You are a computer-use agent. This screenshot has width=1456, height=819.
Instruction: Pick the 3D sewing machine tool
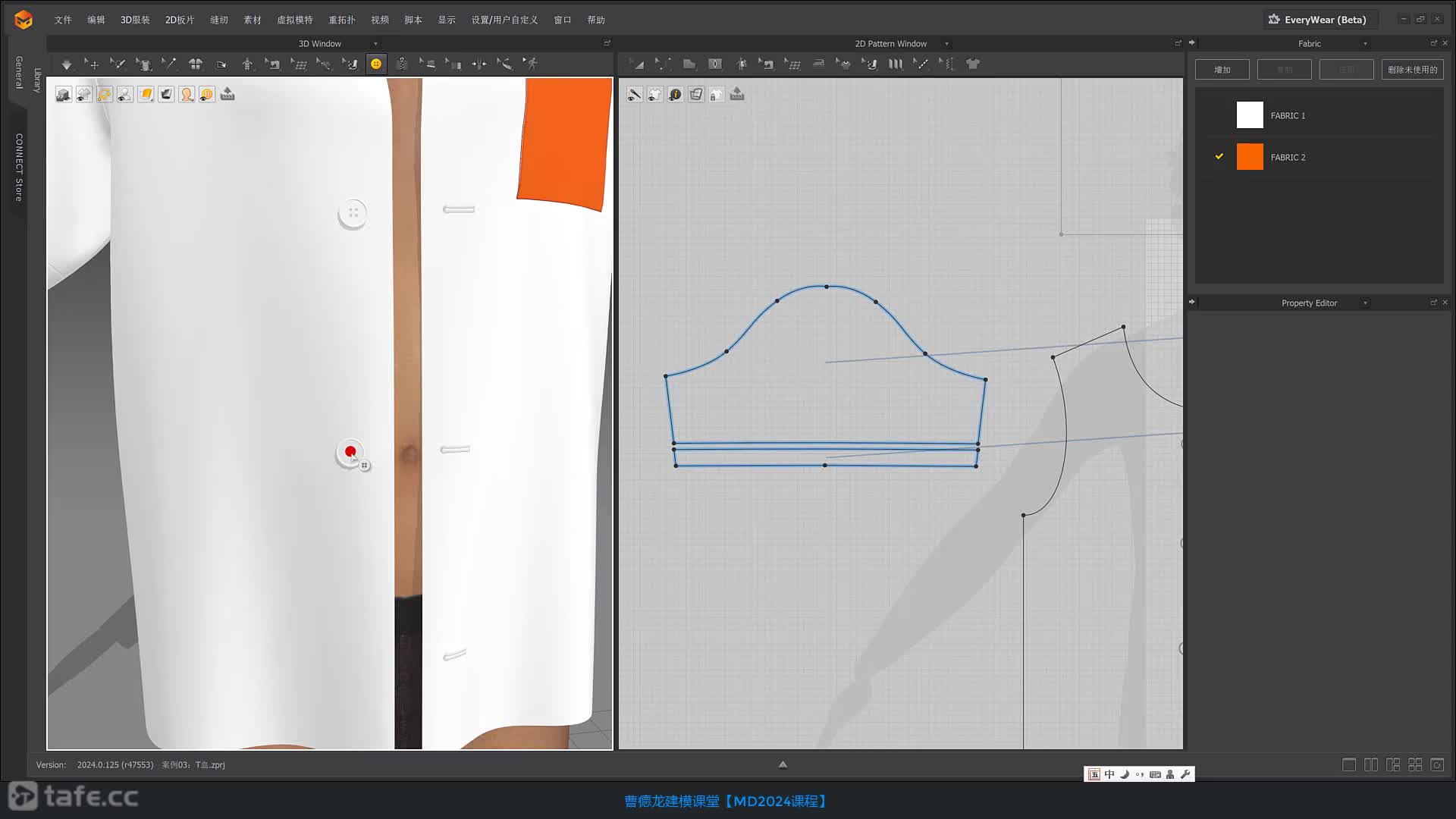pyautogui.click(x=273, y=64)
